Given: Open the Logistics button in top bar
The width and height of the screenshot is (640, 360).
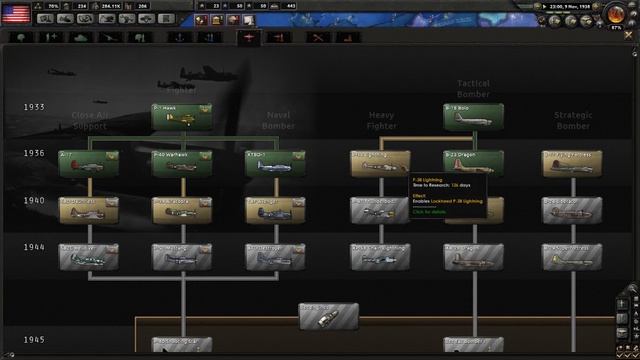Looking at the screenshot, I should (x=167, y=19).
